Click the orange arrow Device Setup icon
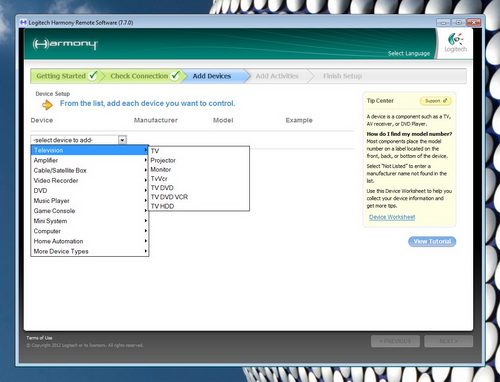The image size is (500, 382). [47, 105]
